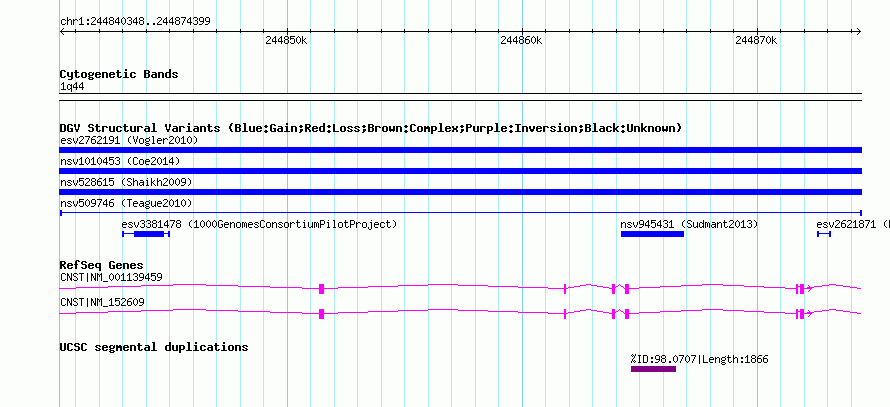Select the nsv1010453 (Coe2014) variant bar
Screen dimensions: 890x407
pos(460,171)
